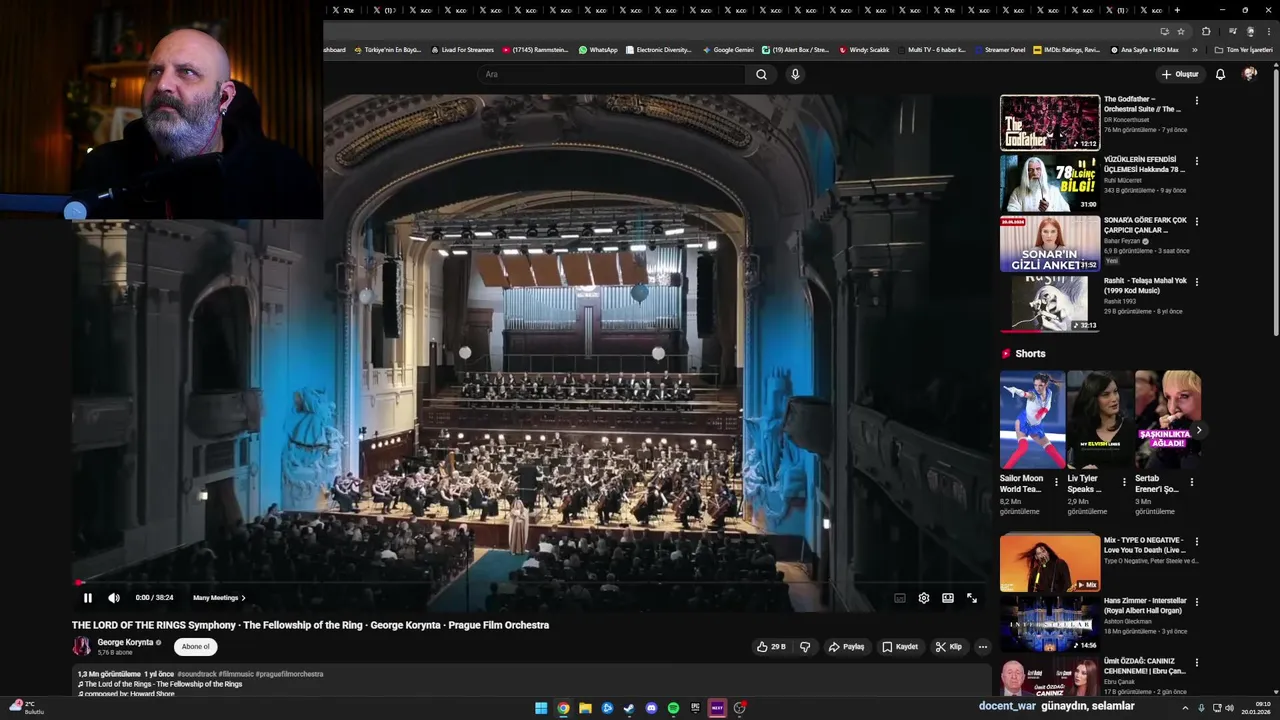Open Yüzüklerin Efendisi Üçlemesi video thumbnail
Image resolution: width=1280 pixels, height=720 pixels.
click(1050, 183)
